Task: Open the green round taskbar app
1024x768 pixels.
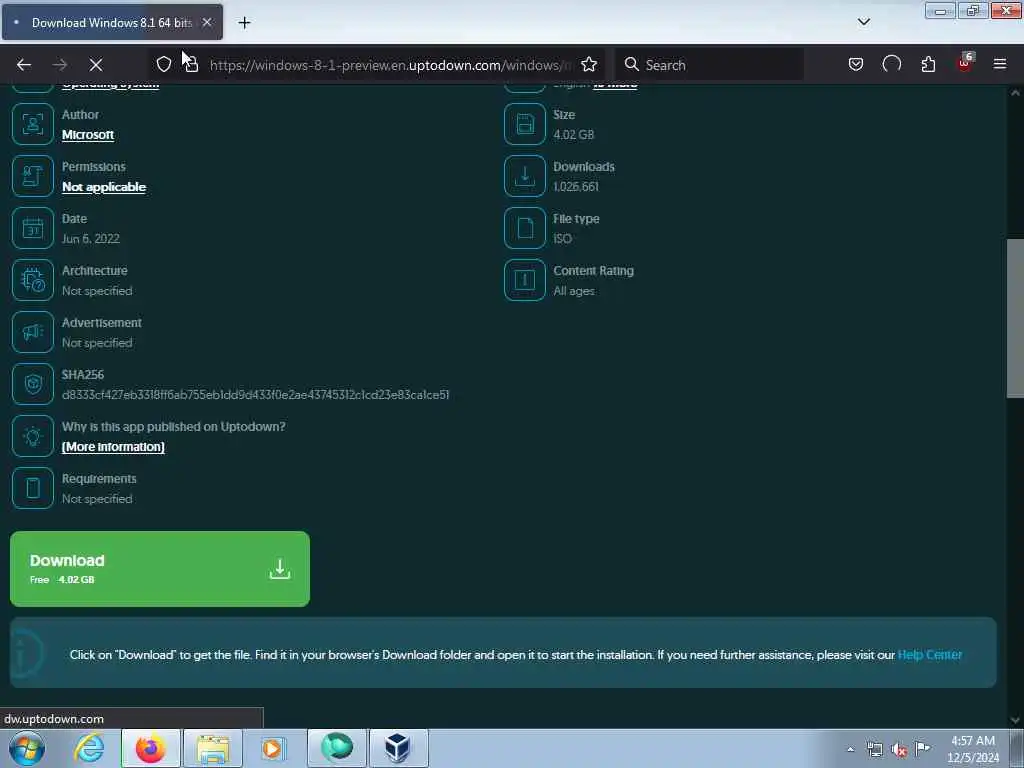Action: click(337, 748)
